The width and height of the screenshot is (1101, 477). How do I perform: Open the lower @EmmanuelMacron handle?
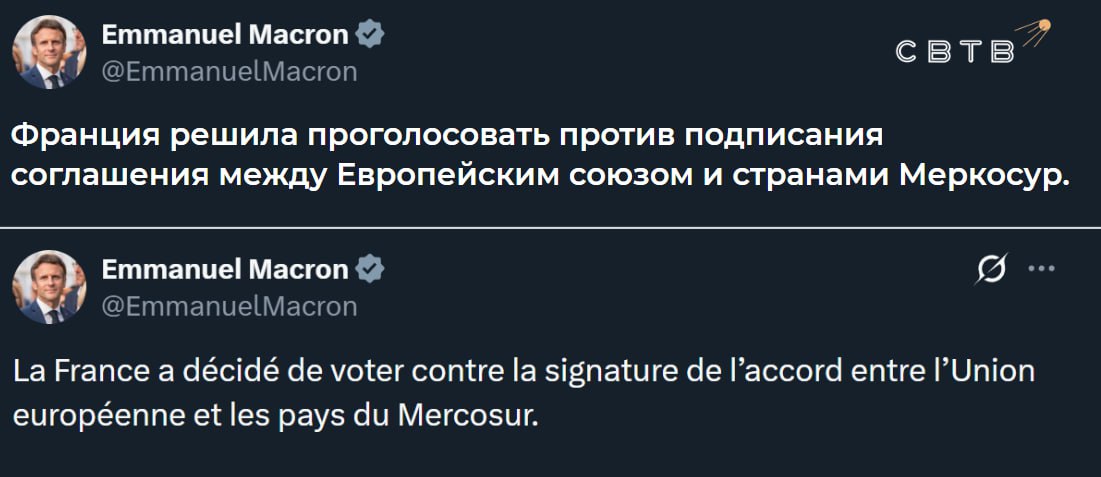(x=229, y=305)
